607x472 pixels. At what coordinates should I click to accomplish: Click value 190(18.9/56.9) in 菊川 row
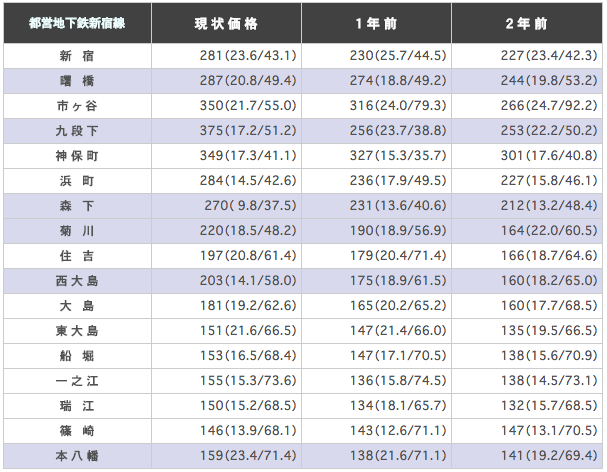[398, 230]
